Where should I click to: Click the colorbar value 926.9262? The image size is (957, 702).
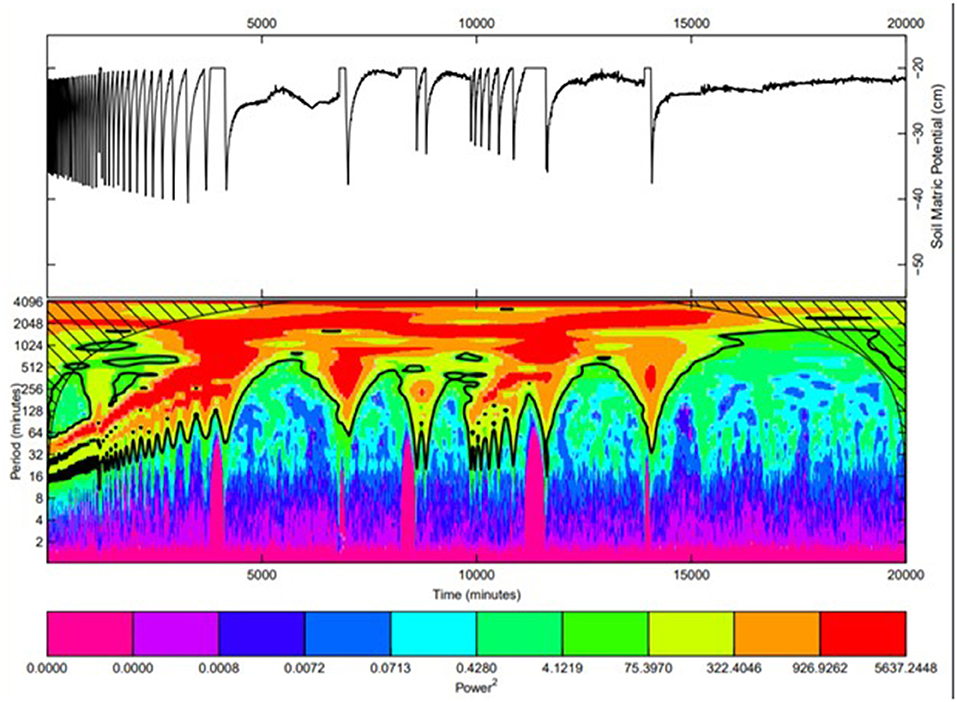point(820,668)
